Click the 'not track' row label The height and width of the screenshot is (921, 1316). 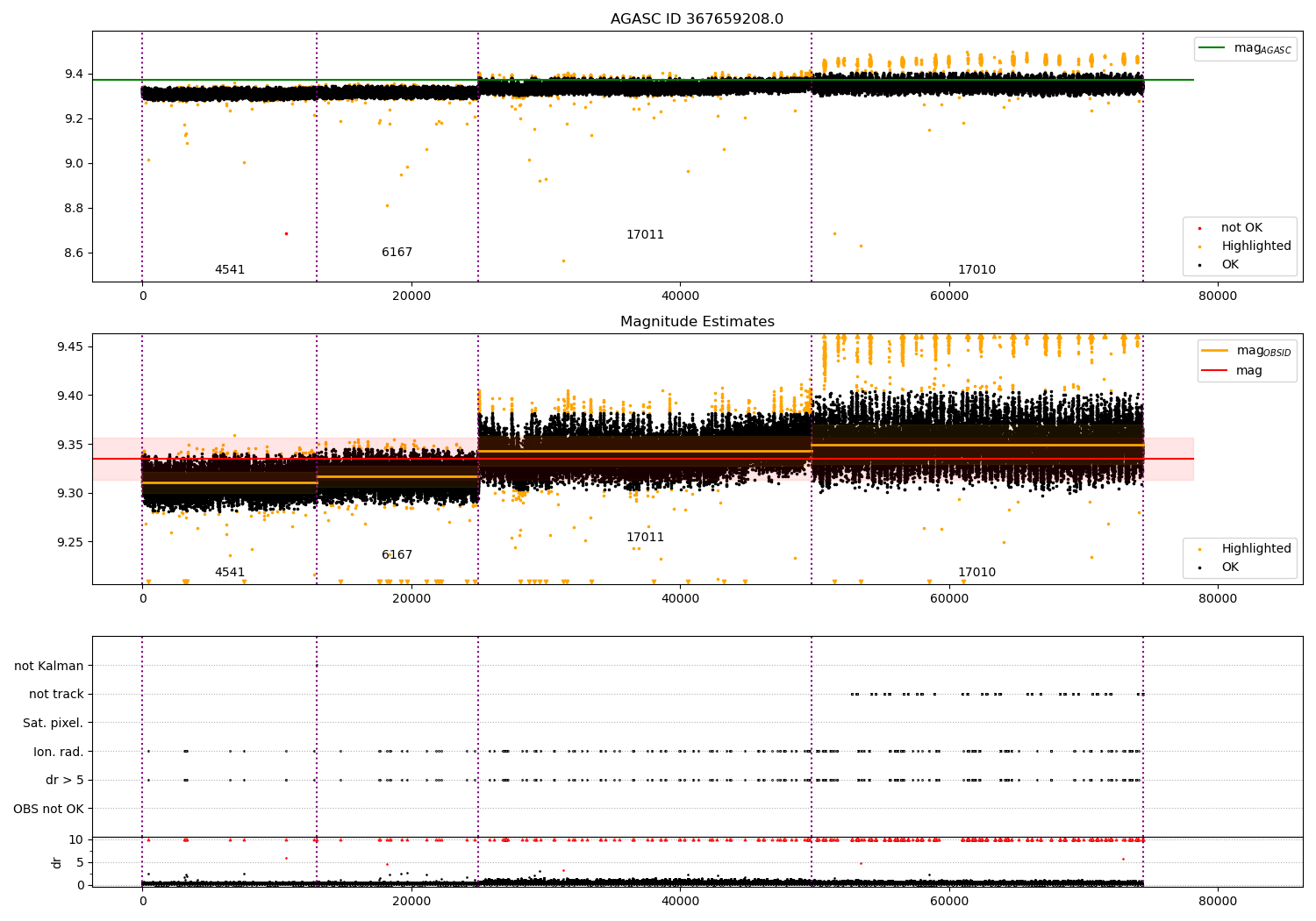56,695
